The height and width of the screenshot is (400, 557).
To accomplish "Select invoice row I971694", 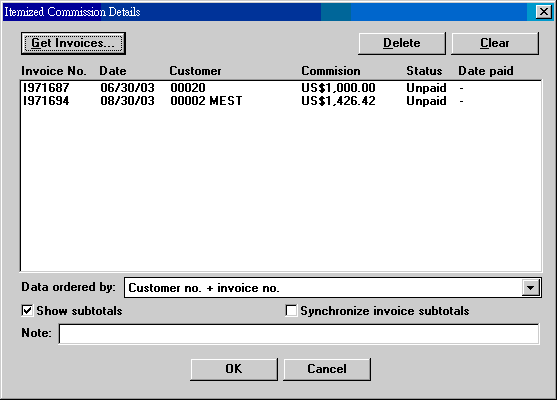I will pos(281,101).
